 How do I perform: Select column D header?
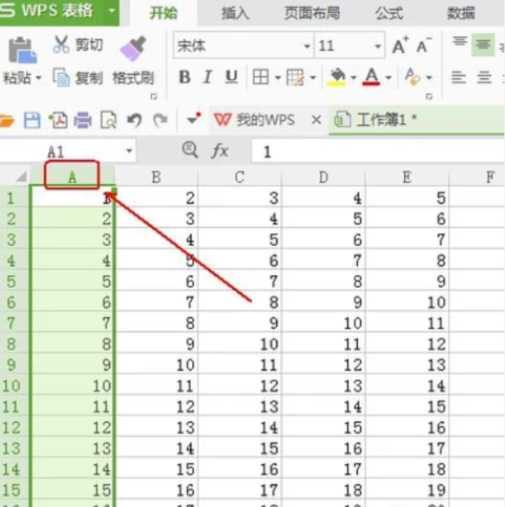(x=323, y=177)
